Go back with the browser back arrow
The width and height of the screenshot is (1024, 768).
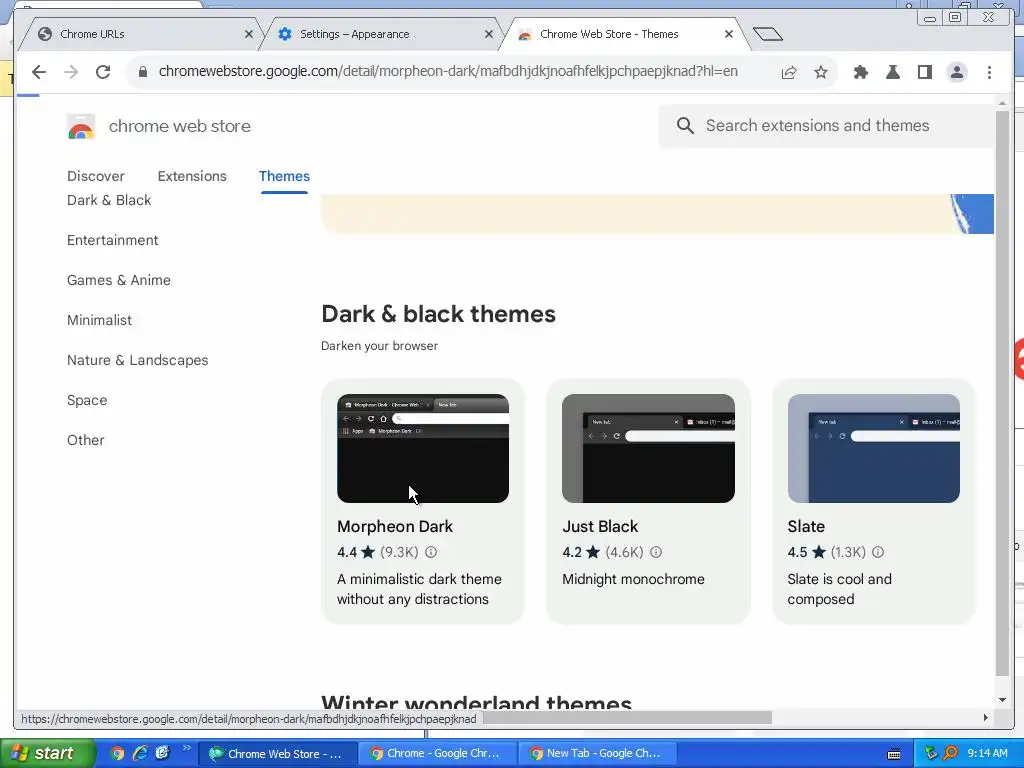tap(39, 72)
